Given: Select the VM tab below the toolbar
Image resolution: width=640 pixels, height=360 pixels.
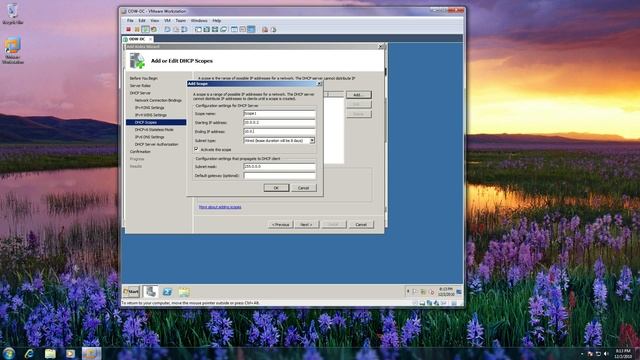Looking at the screenshot, I should (x=138, y=39).
